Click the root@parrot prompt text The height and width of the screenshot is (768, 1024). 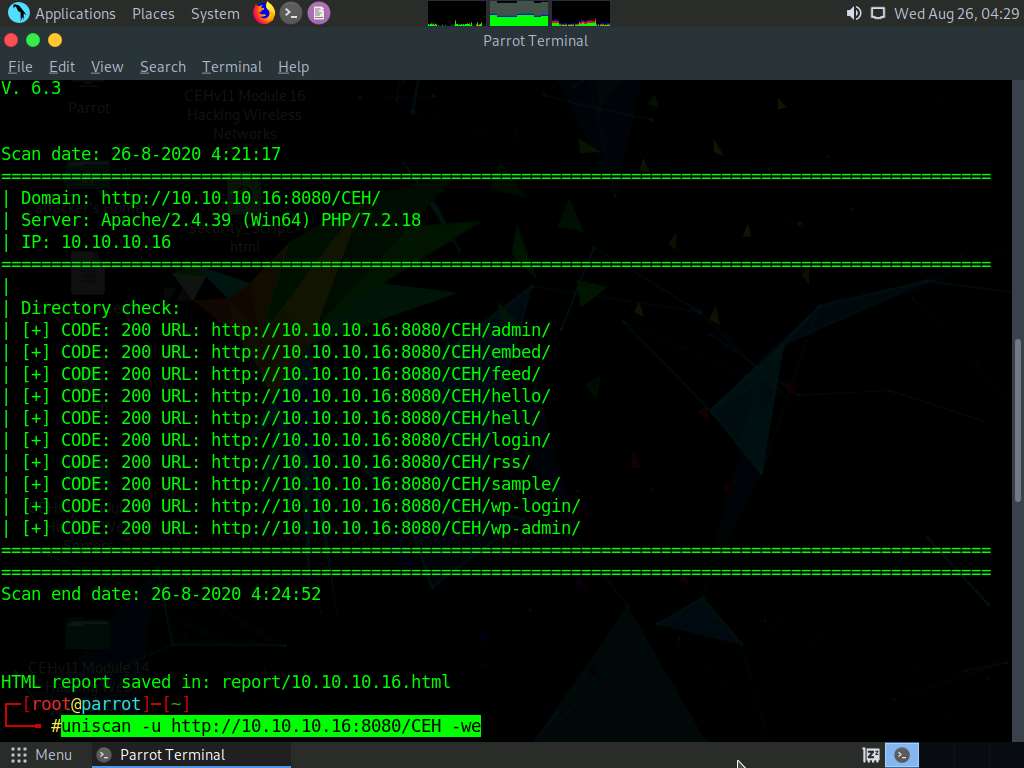pos(87,704)
